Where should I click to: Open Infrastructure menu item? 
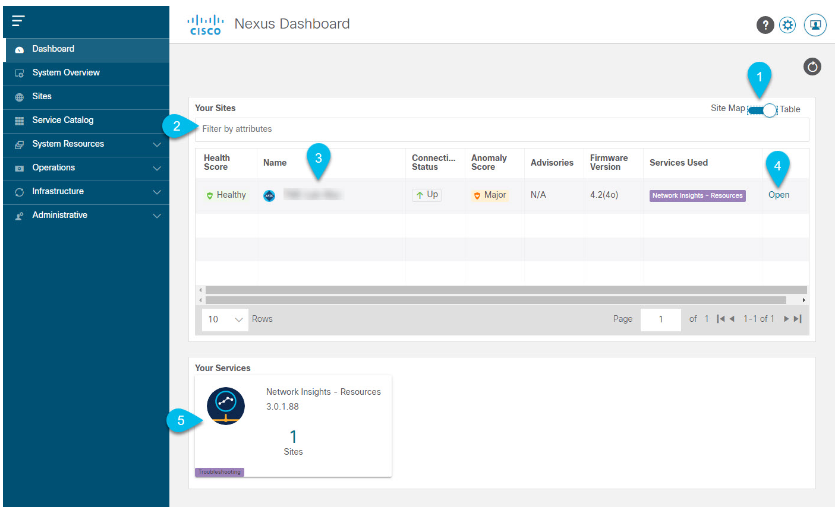(87, 191)
